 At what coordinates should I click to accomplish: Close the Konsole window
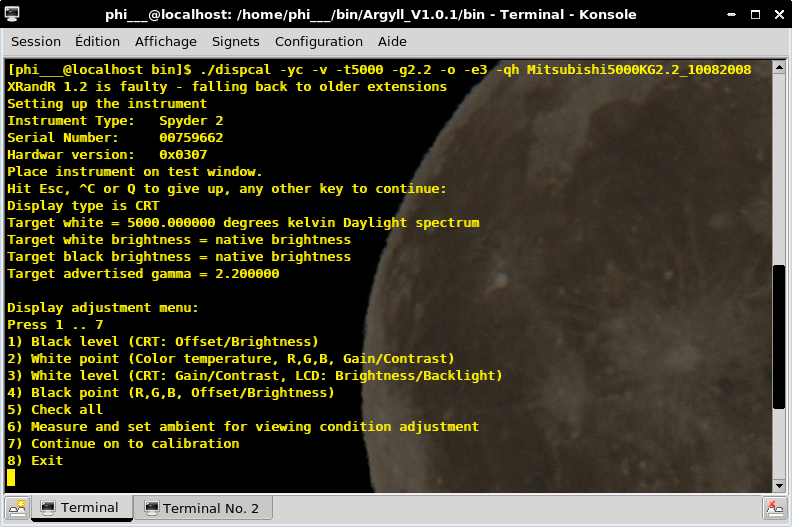(779, 15)
